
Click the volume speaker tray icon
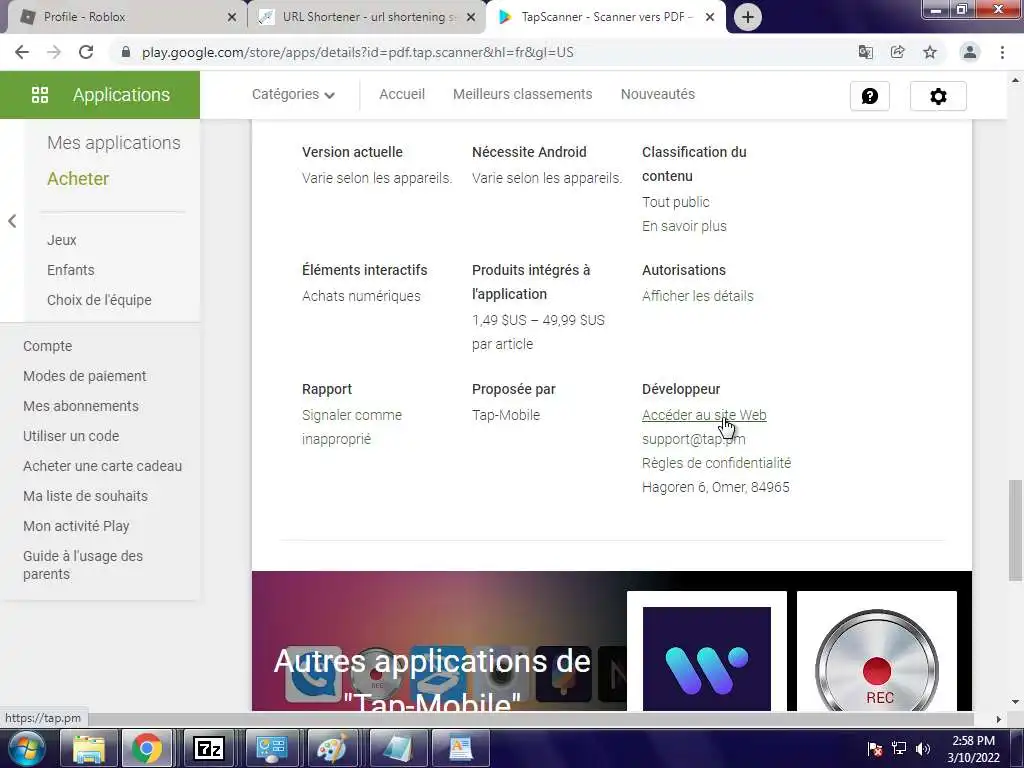pos(922,748)
